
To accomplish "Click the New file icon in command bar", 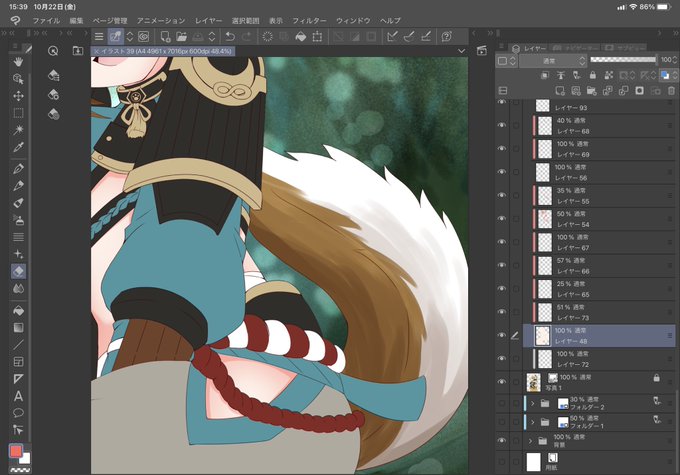I will 165,36.
